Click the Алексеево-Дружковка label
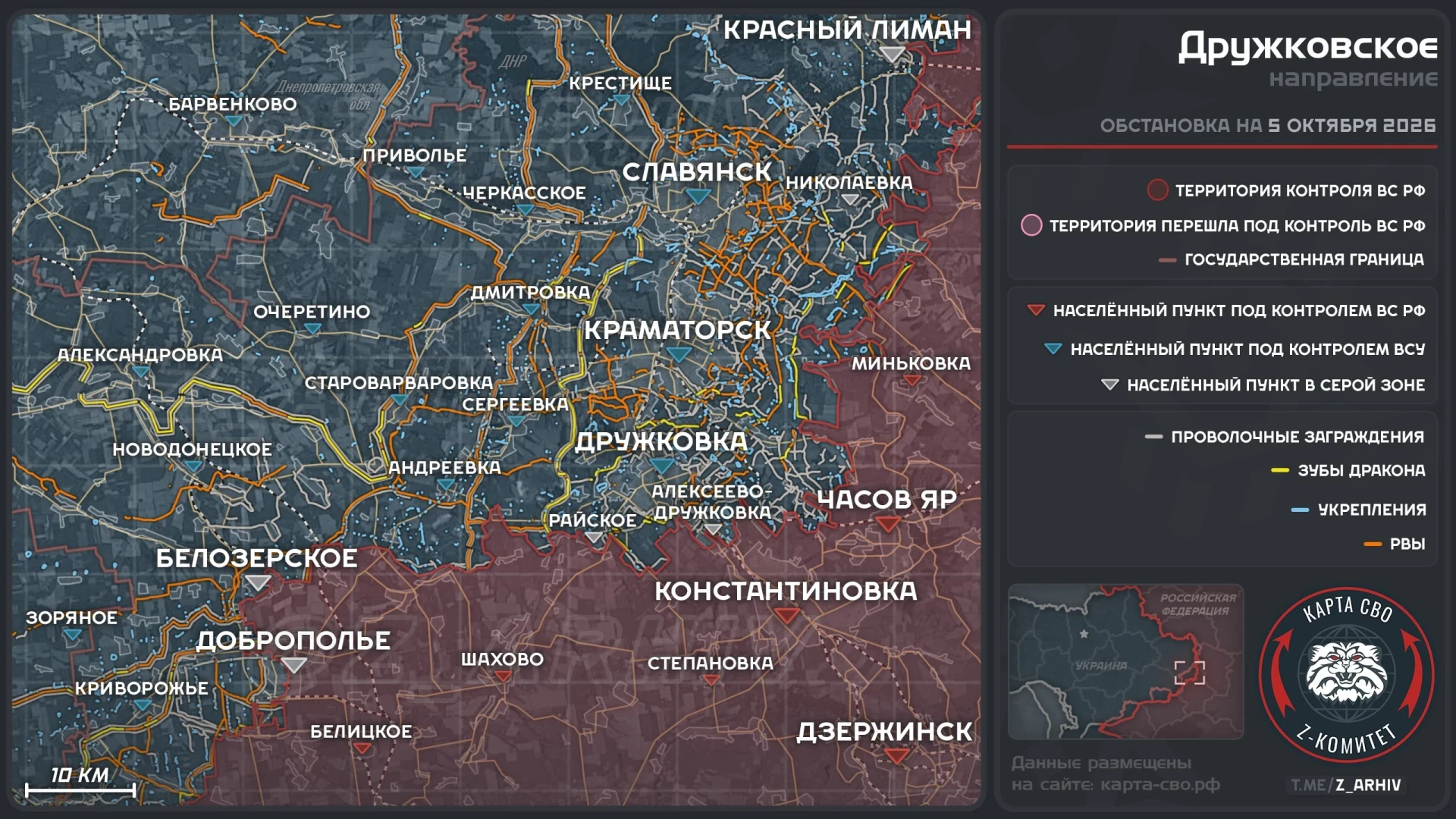The image size is (1456, 819). (x=711, y=502)
